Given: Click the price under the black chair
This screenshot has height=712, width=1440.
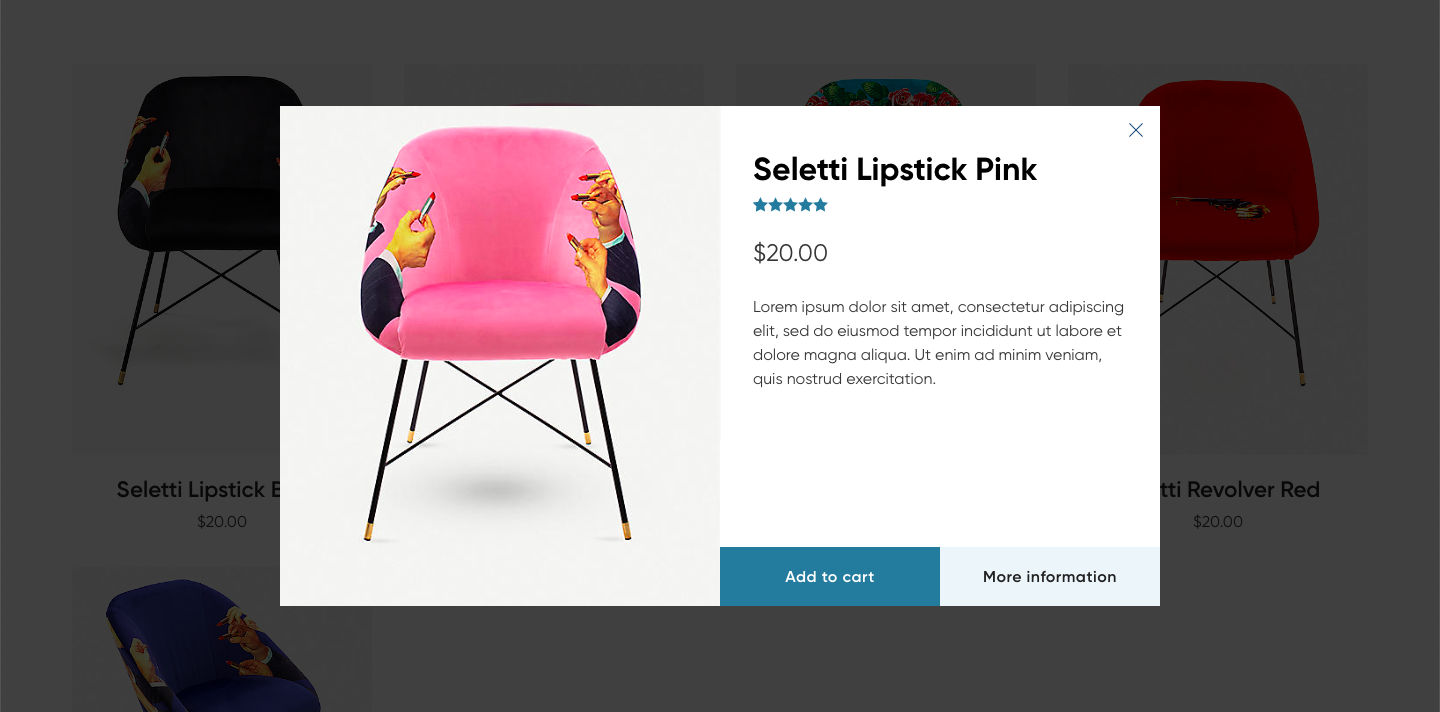Looking at the screenshot, I should [221, 522].
